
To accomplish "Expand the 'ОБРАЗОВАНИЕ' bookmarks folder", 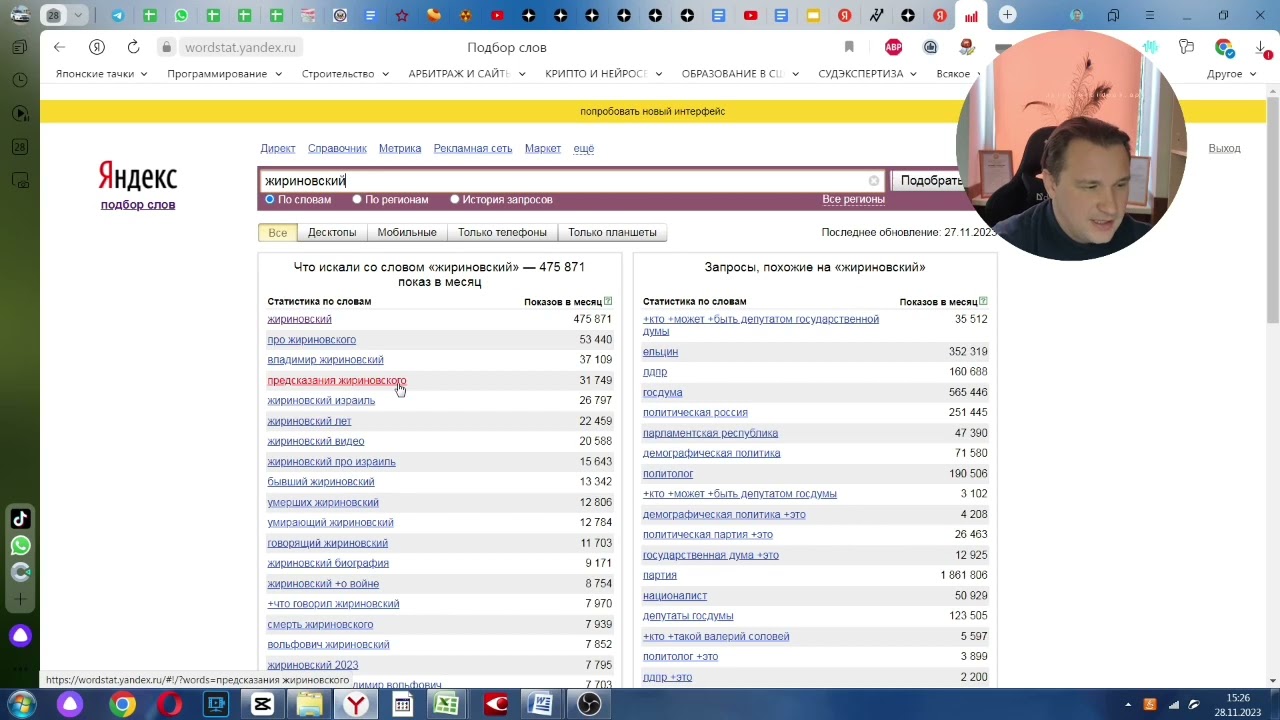I will 740,74.
